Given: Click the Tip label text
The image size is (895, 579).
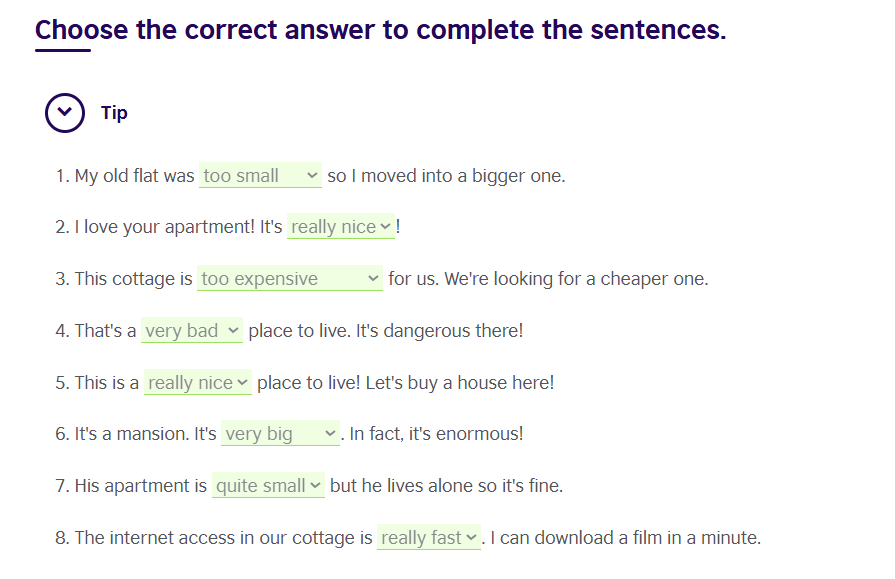Looking at the screenshot, I should point(114,112).
